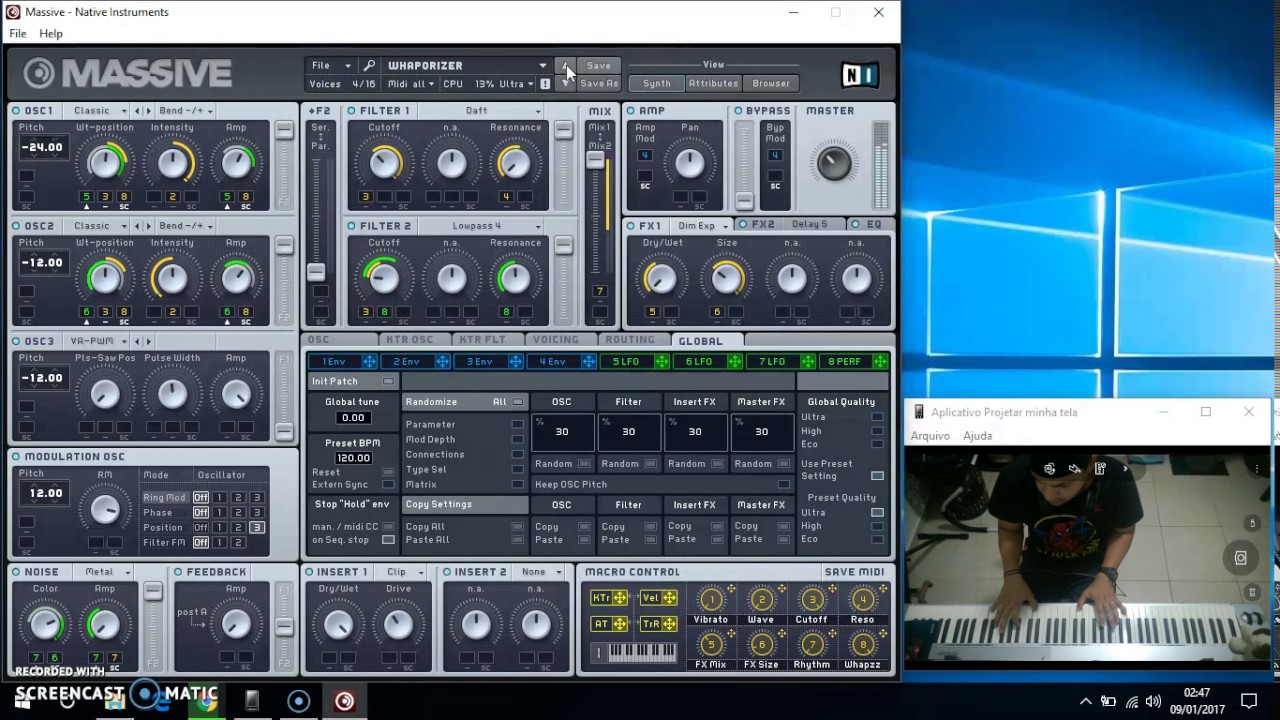Open the Noise Metal type dropdown
Viewport: 1280px width, 720px height.
click(106, 572)
